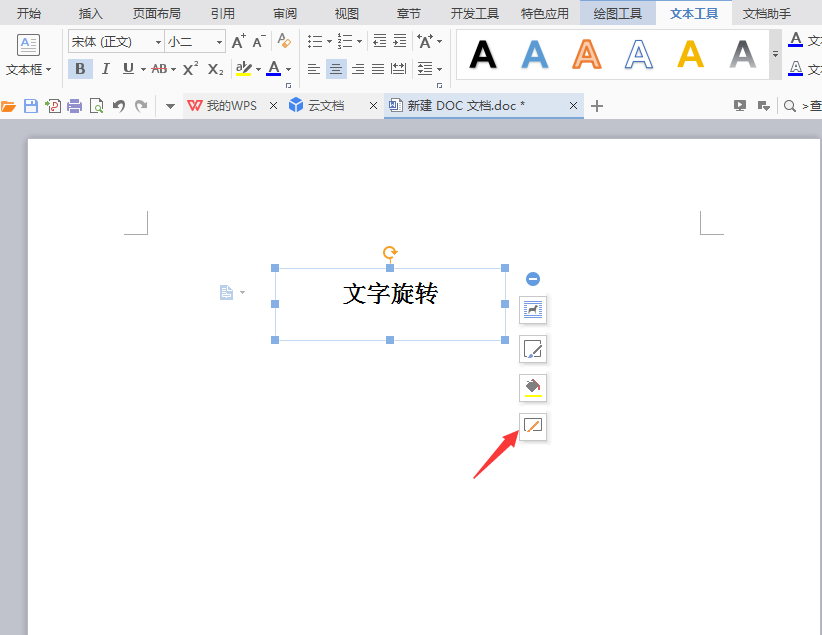Apply subscript X₂ formatting
Viewport: 822px width, 635px height.
click(215, 69)
